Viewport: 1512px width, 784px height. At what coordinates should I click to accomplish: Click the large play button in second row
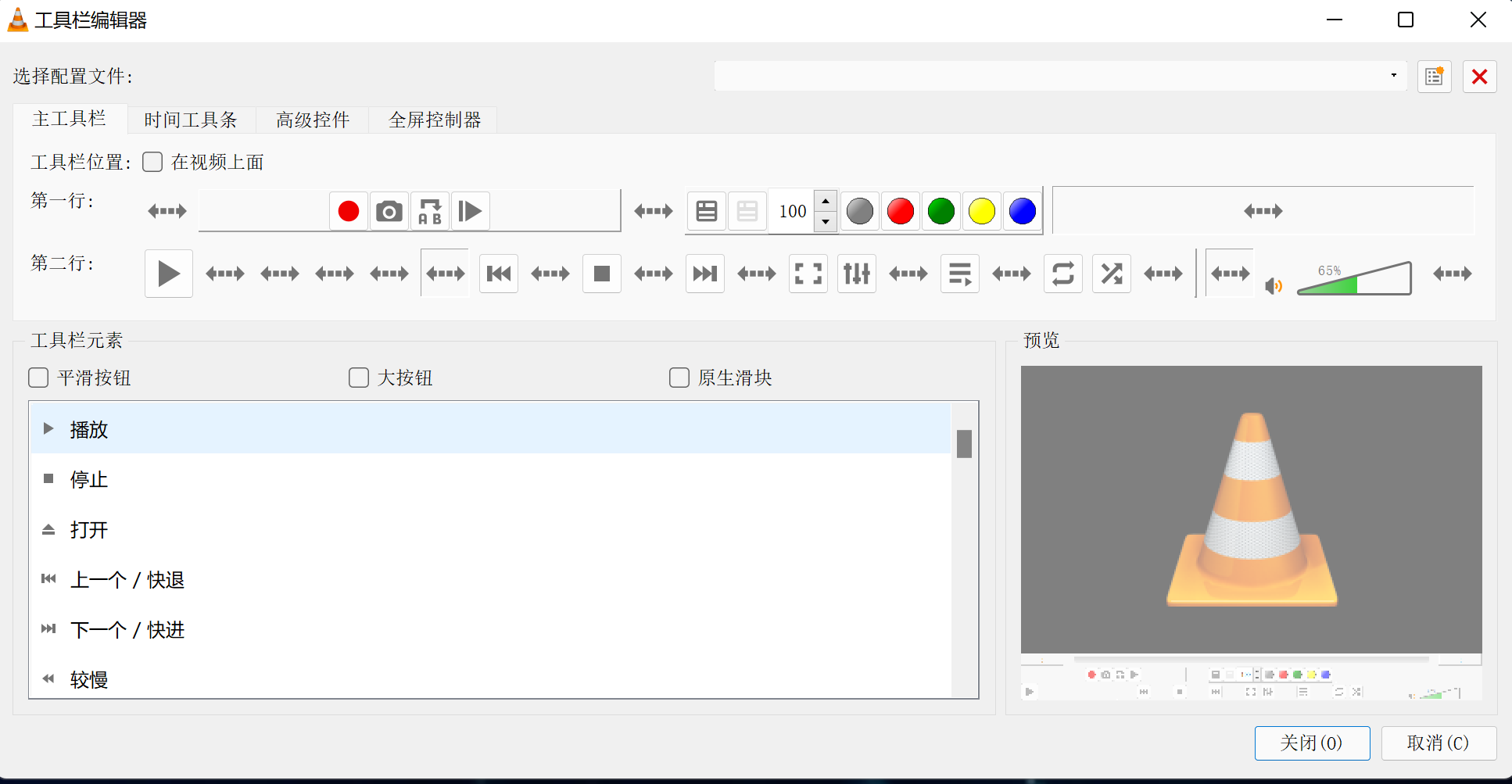169,274
